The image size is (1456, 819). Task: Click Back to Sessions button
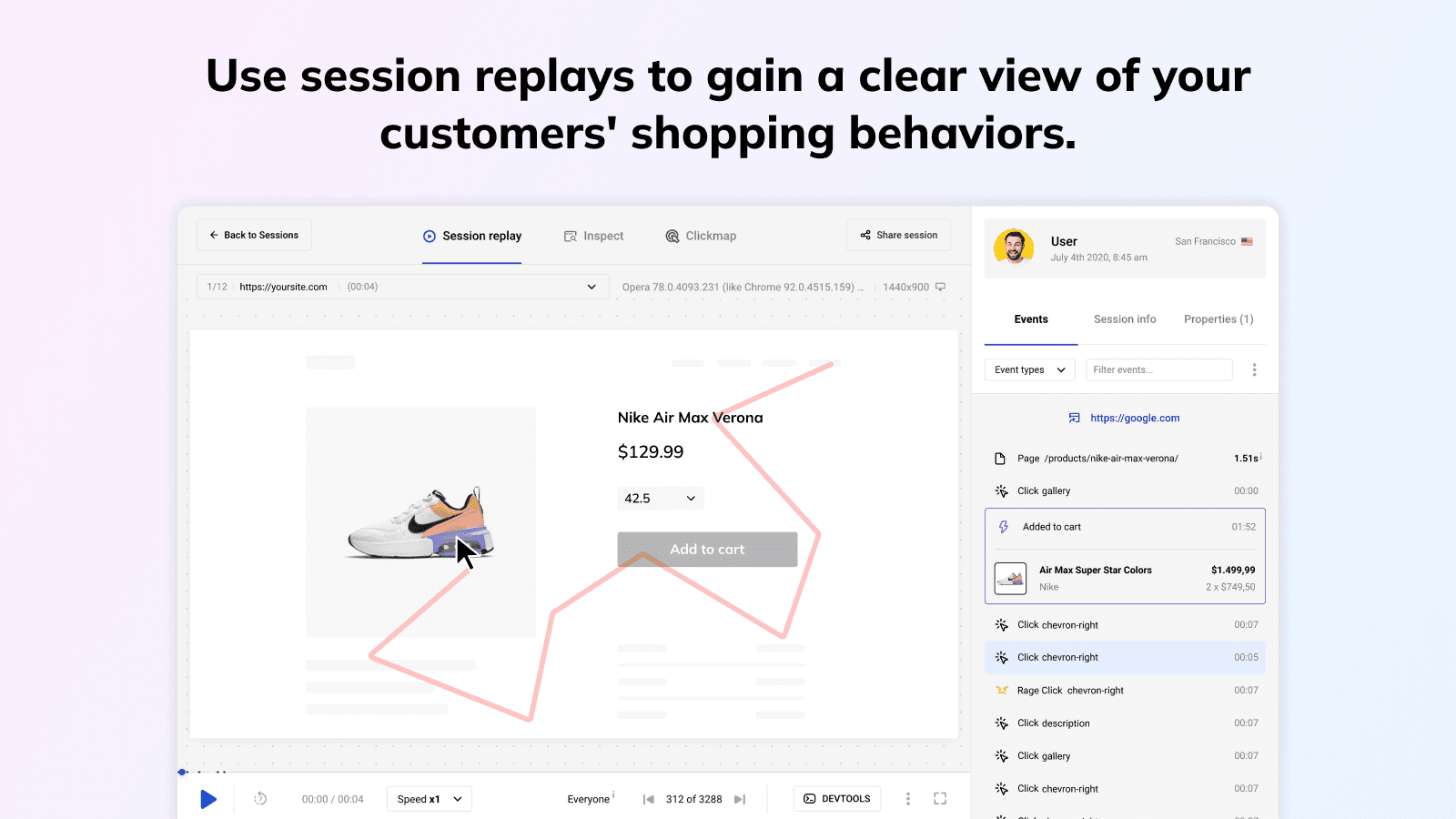[254, 235]
